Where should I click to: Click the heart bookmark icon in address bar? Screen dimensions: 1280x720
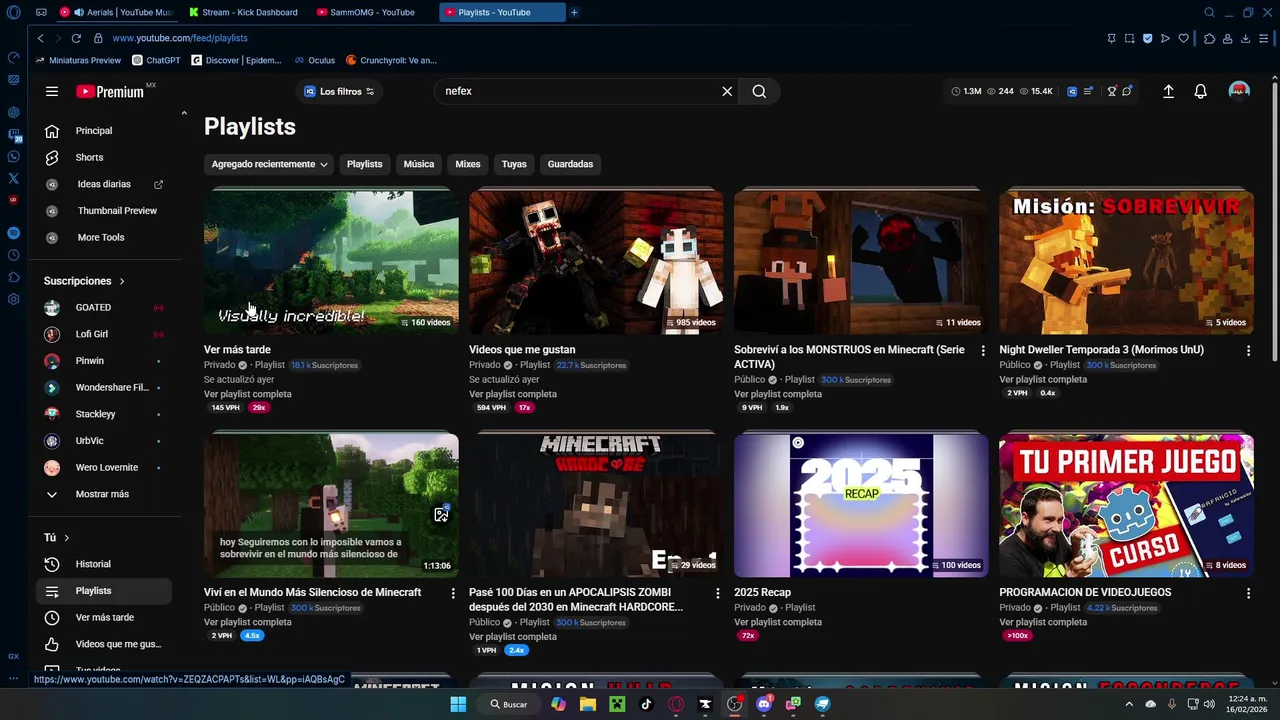click(1184, 38)
